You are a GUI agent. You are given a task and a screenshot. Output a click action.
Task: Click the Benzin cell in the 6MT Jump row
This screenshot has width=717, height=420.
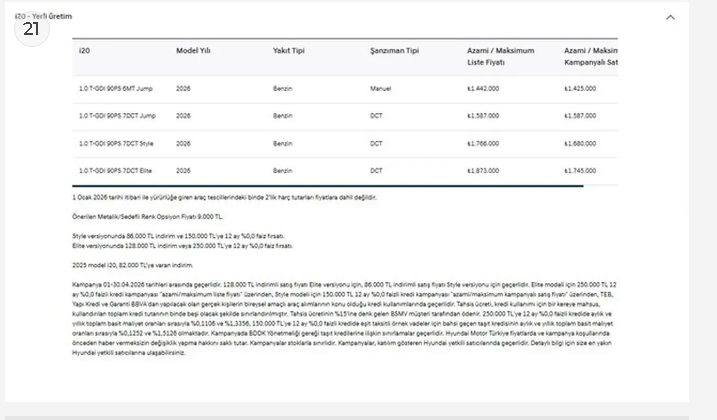tap(283, 89)
